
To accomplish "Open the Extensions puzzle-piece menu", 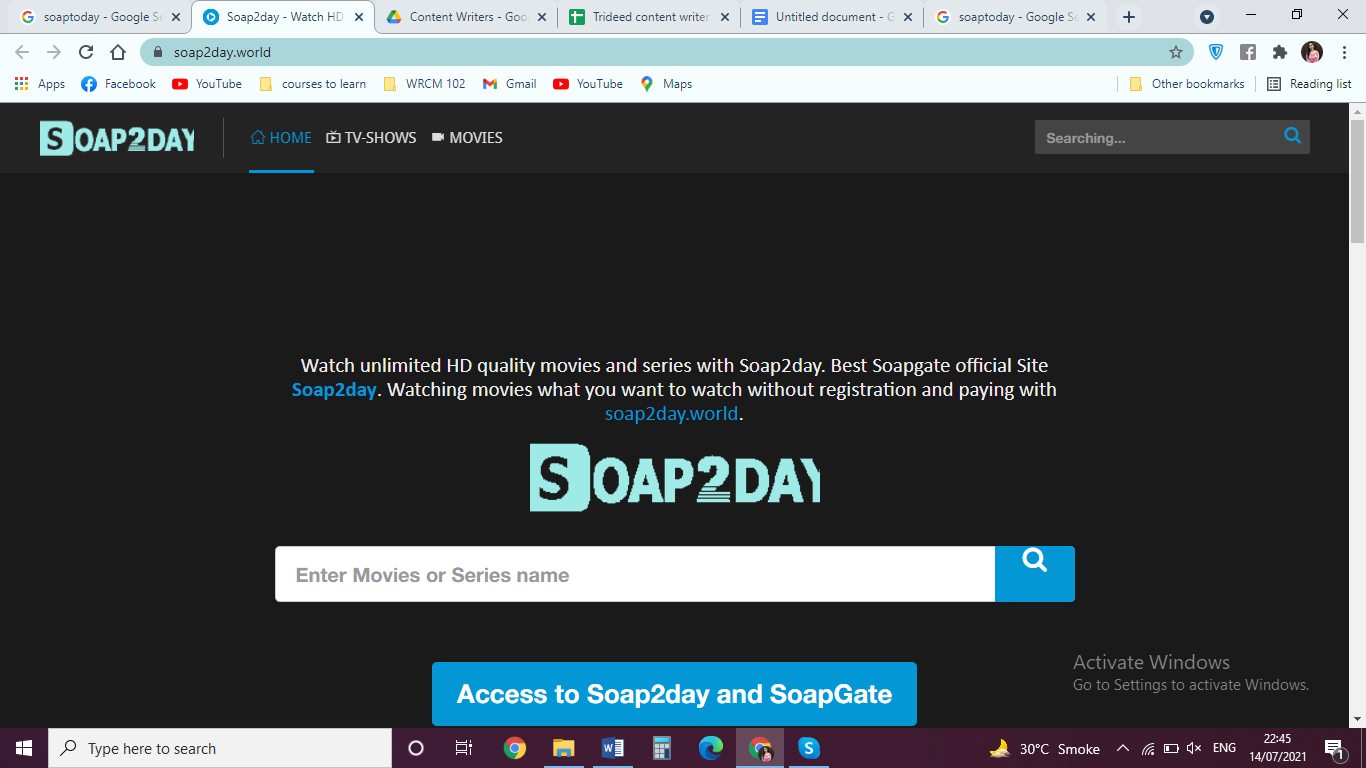I will pos(1280,52).
